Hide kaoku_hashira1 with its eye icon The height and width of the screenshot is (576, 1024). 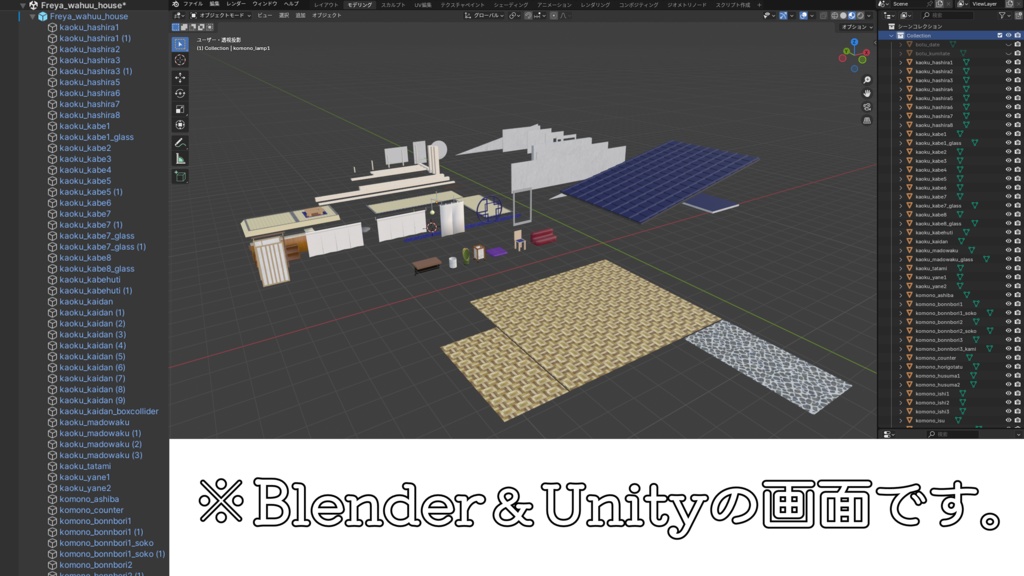pyautogui.click(x=1008, y=62)
